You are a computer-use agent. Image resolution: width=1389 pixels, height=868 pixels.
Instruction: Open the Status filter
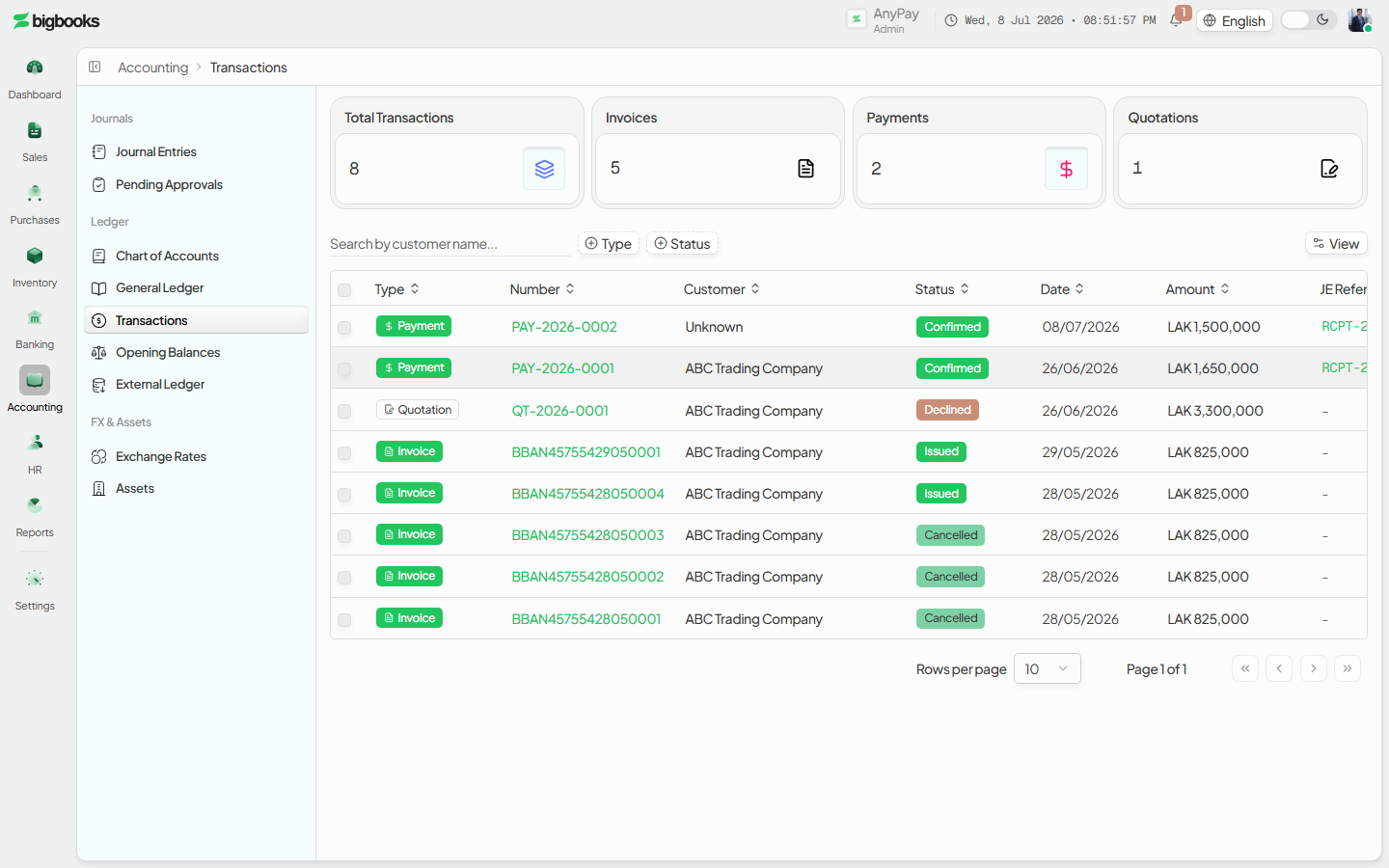[x=683, y=244]
